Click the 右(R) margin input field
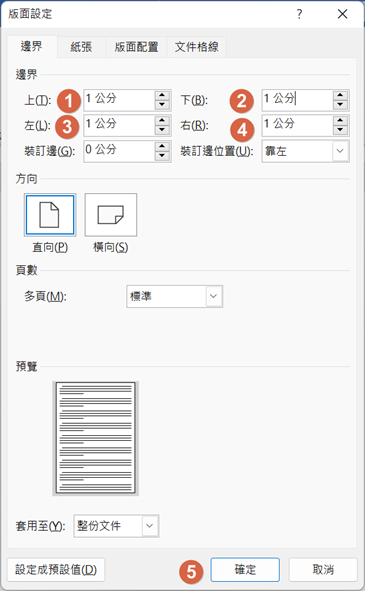Screen dimensions: 365x591 click(297, 125)
